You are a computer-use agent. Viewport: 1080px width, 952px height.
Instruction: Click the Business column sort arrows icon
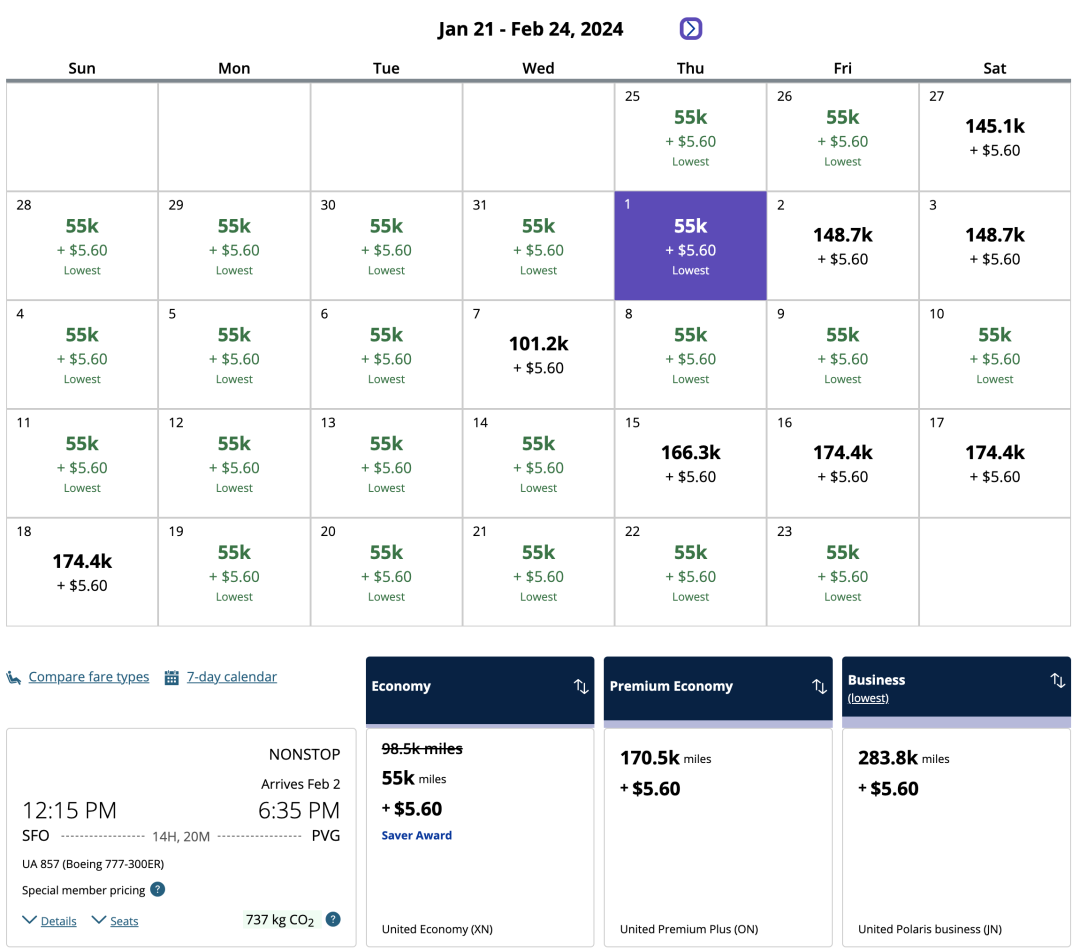point(1057,681)
